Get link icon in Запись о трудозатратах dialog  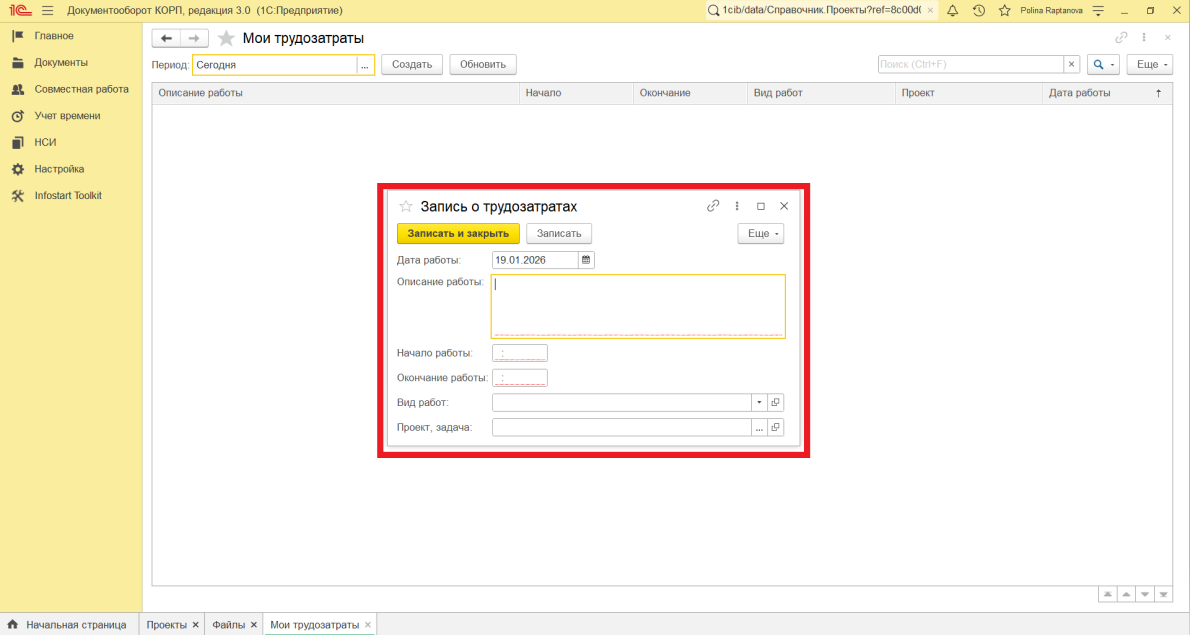coord(713,206)
